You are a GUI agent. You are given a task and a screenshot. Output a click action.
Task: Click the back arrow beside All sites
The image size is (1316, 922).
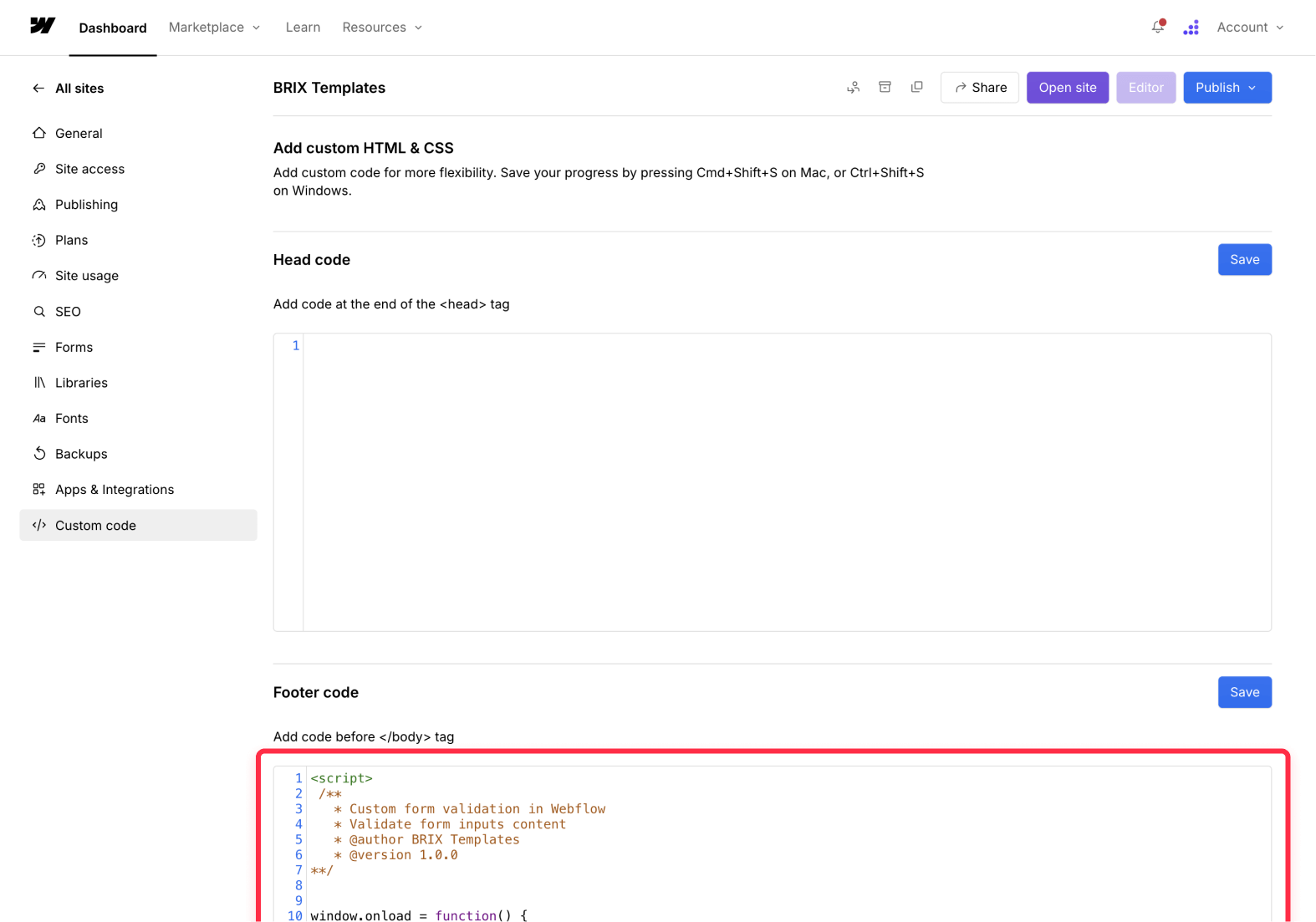pos(38,88)
